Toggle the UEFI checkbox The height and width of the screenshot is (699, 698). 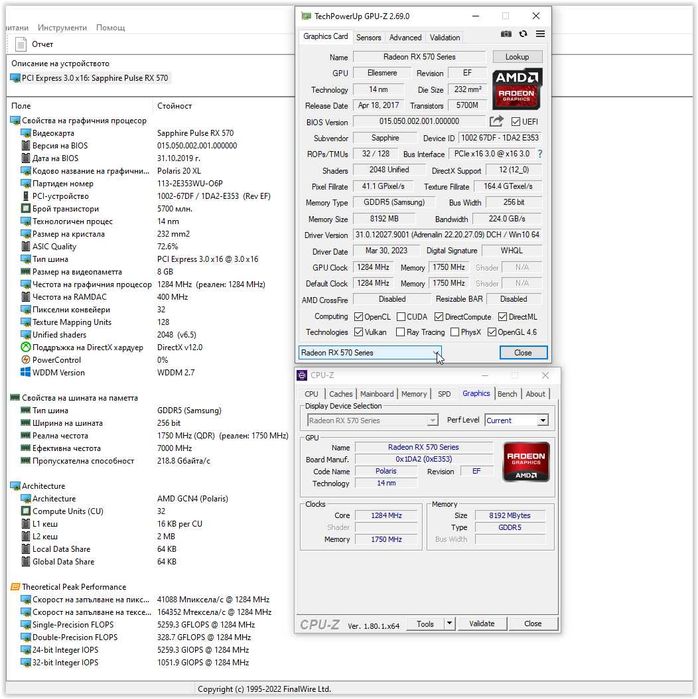coord(516,122)
